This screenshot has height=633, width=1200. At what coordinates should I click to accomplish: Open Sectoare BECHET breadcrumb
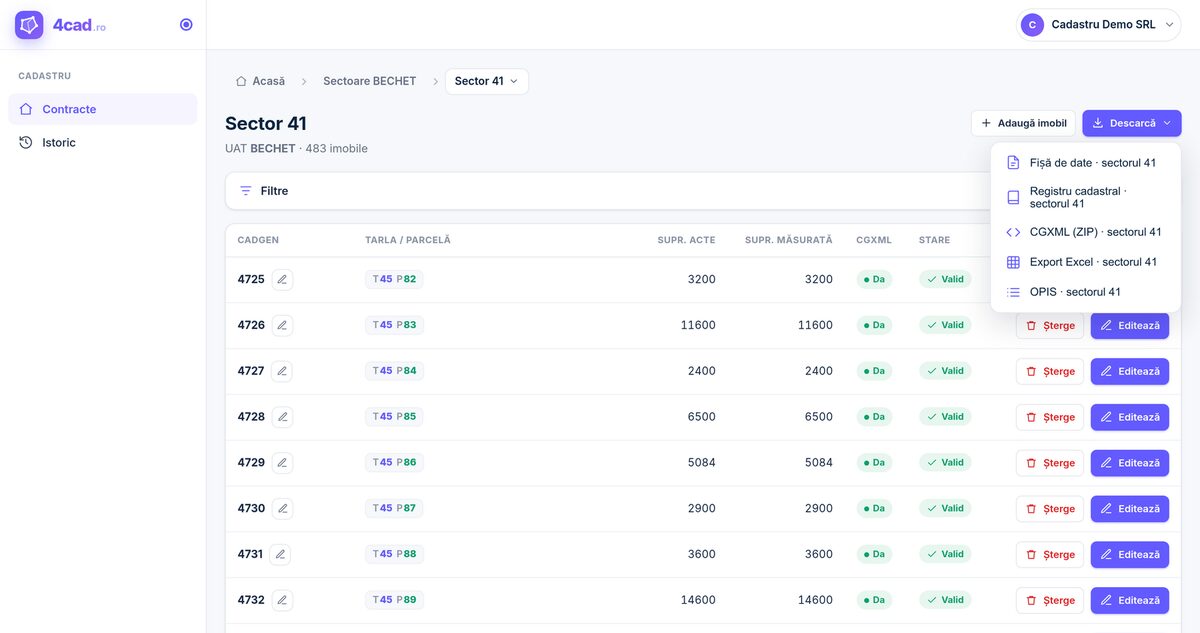click(x=369, y=81)
